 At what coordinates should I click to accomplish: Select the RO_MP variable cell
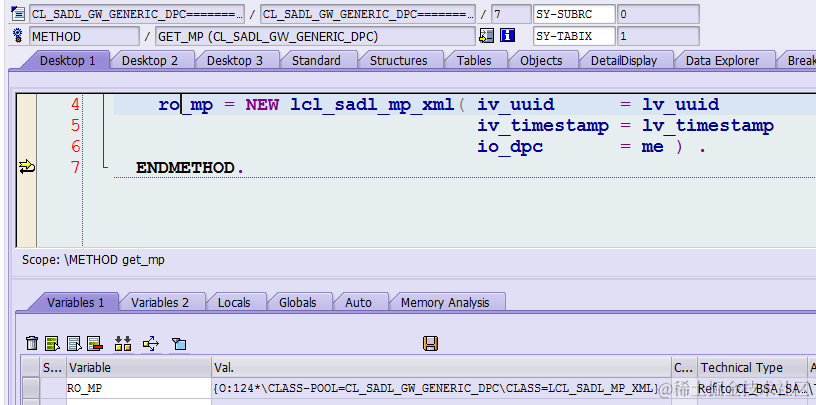click(139, 388)
